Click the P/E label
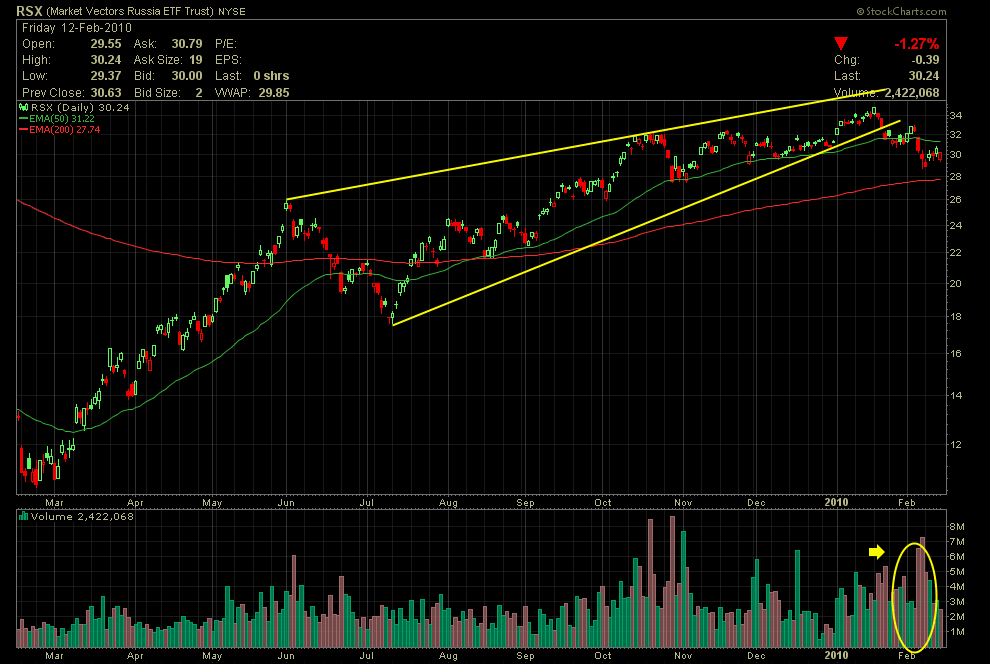The image size is (990, 664). 226,44
